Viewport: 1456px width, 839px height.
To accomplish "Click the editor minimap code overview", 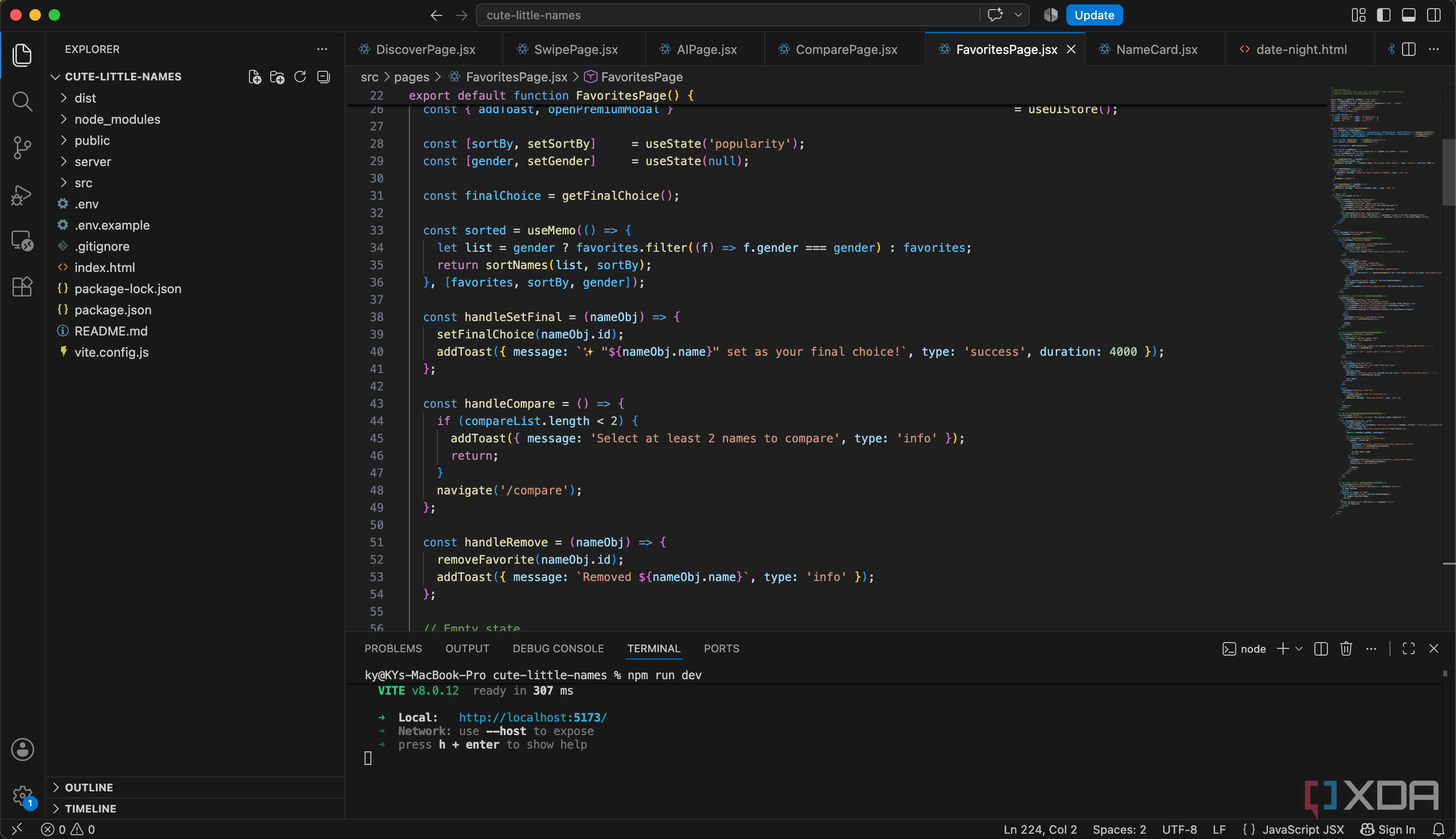I will pyautogui.click(x=1386, y=302).
